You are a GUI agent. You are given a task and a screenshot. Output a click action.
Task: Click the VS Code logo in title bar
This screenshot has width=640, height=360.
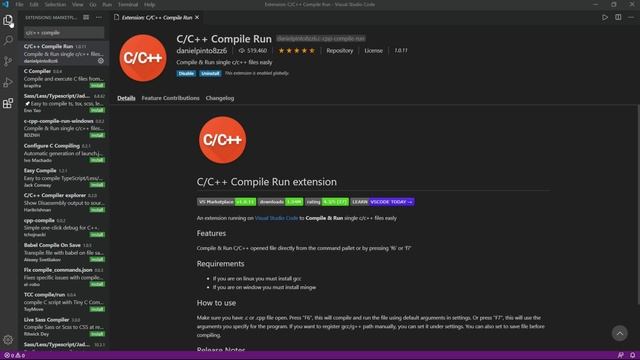(x=6, y=4)
